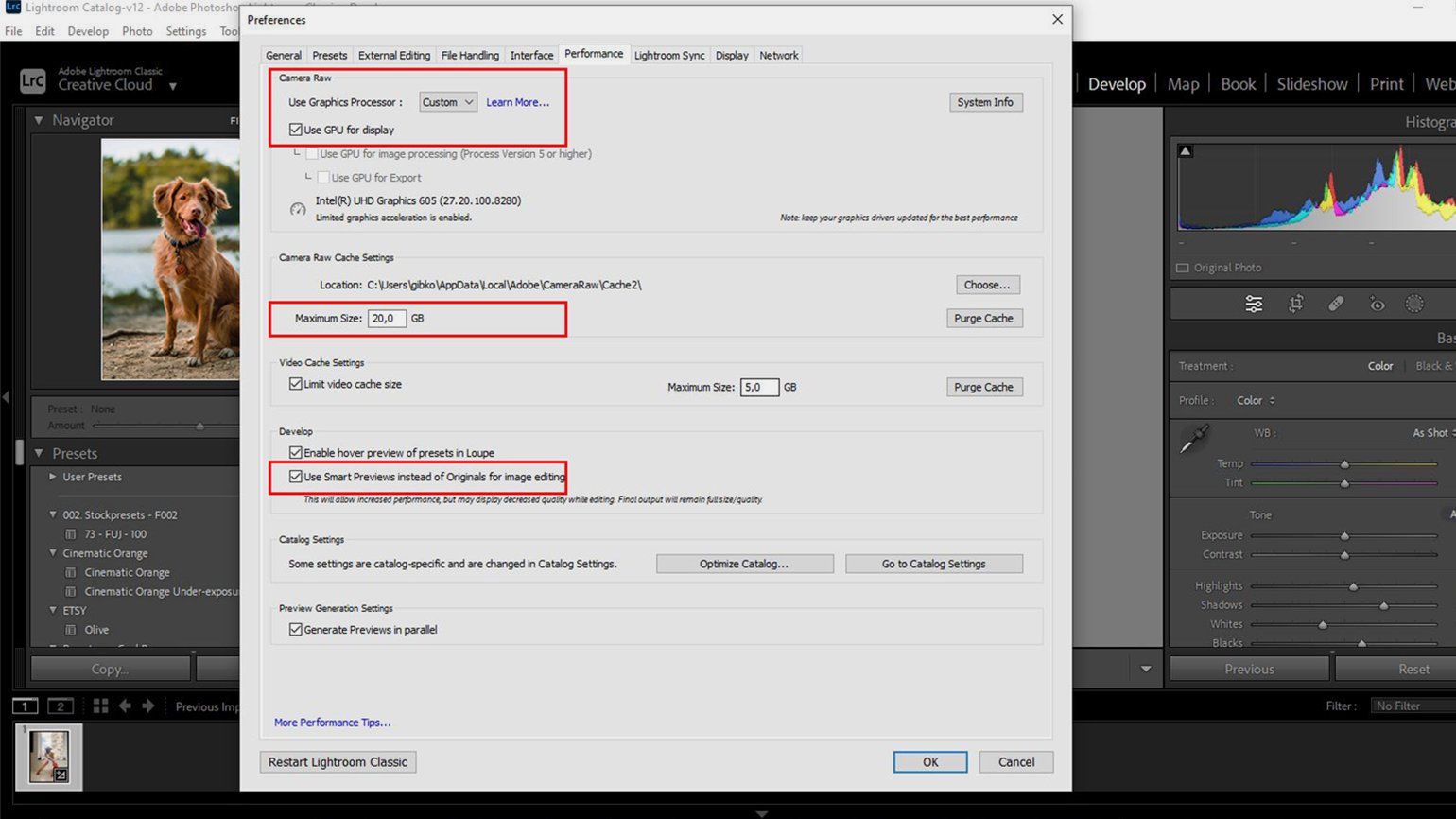Click the Lrc logo badge

(32, 80)
